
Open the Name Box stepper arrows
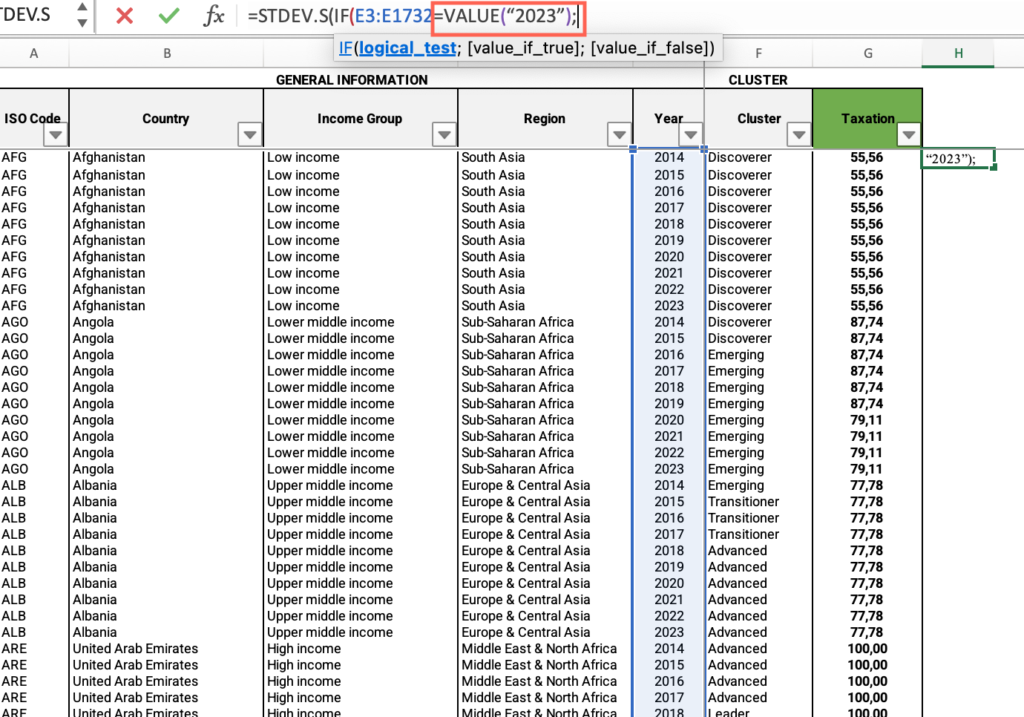(82, 15)
